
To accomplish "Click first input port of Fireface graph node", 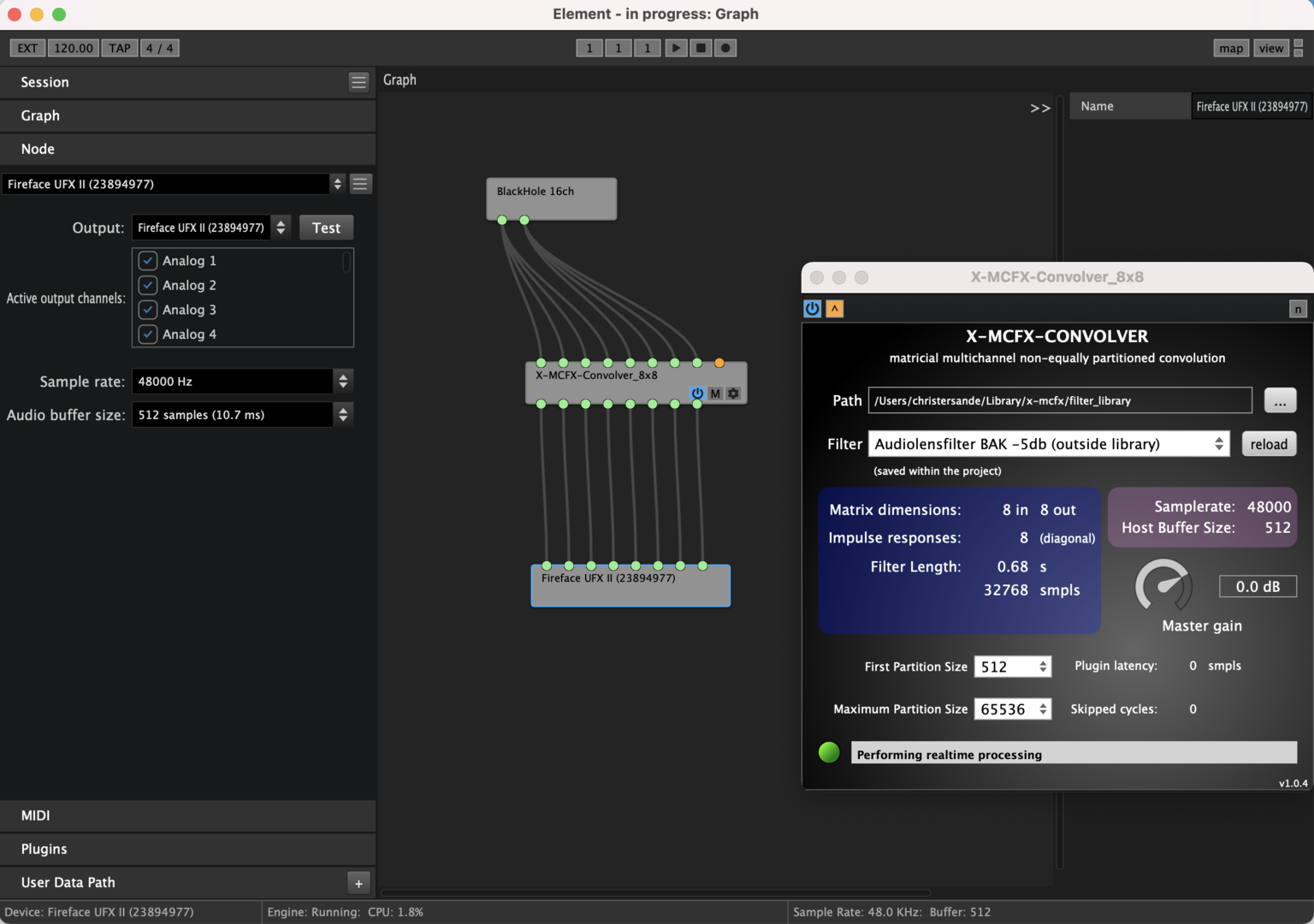I will click(x=547, y=566).
